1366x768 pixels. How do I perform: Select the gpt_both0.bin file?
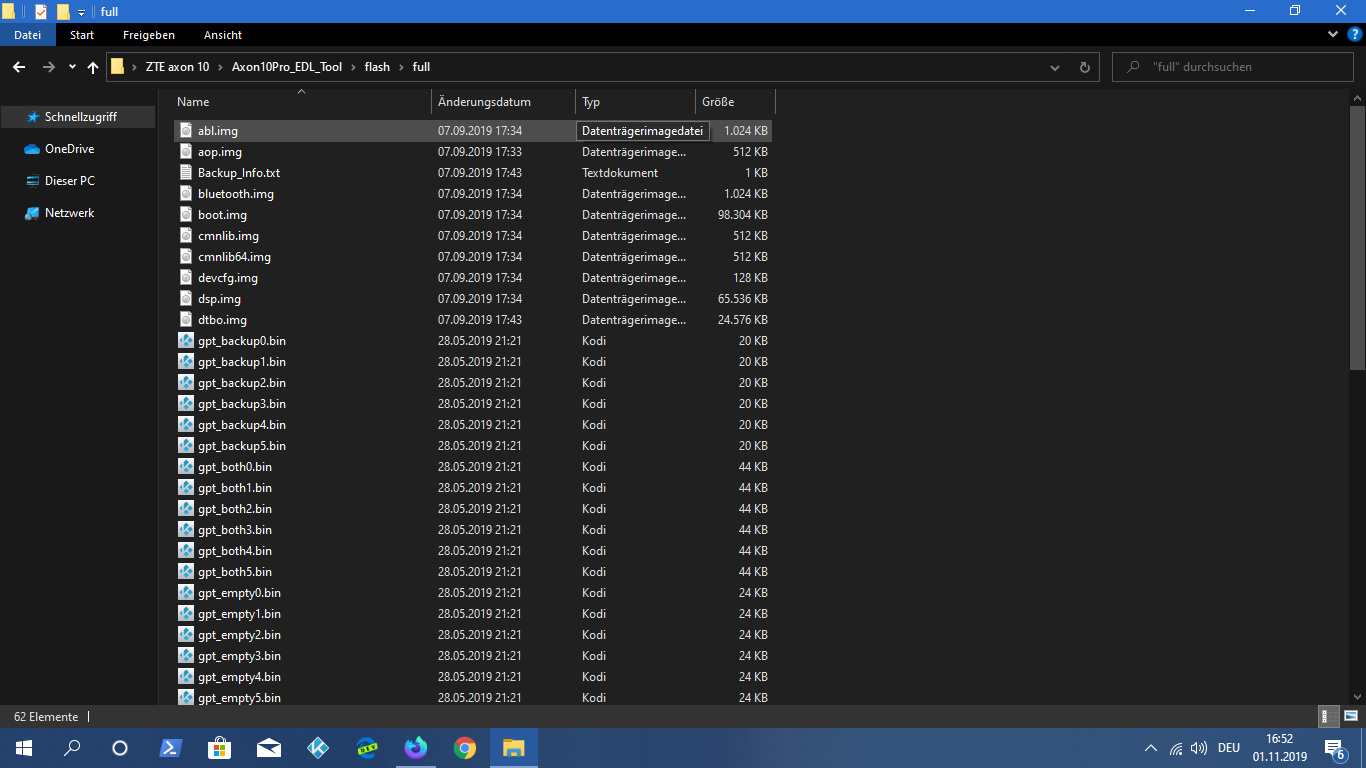pyautogui.click(x=234, y=467)
